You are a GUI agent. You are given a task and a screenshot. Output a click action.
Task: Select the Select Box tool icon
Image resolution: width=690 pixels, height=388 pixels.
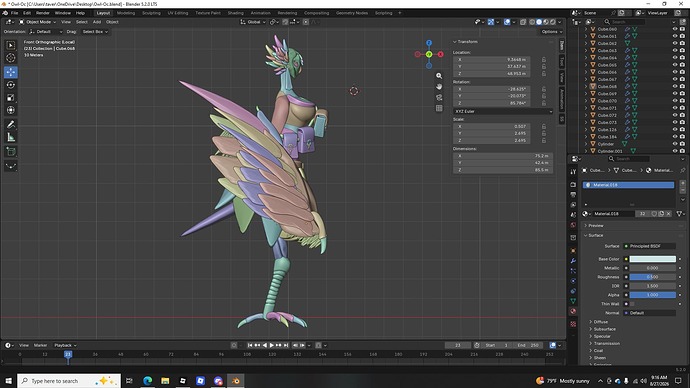(x=11, y=45)
